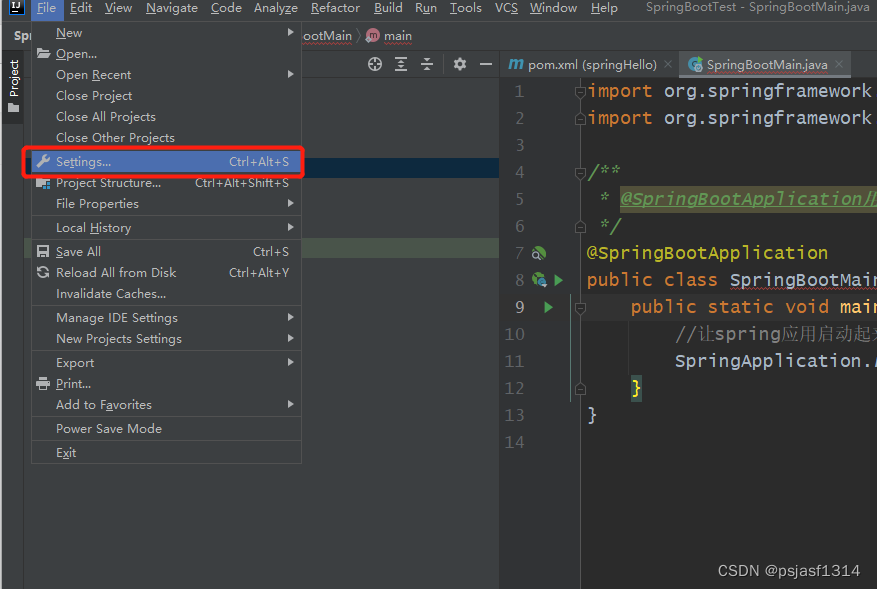
Task: Click line number 14 in gutter
Action: [515, 442]
